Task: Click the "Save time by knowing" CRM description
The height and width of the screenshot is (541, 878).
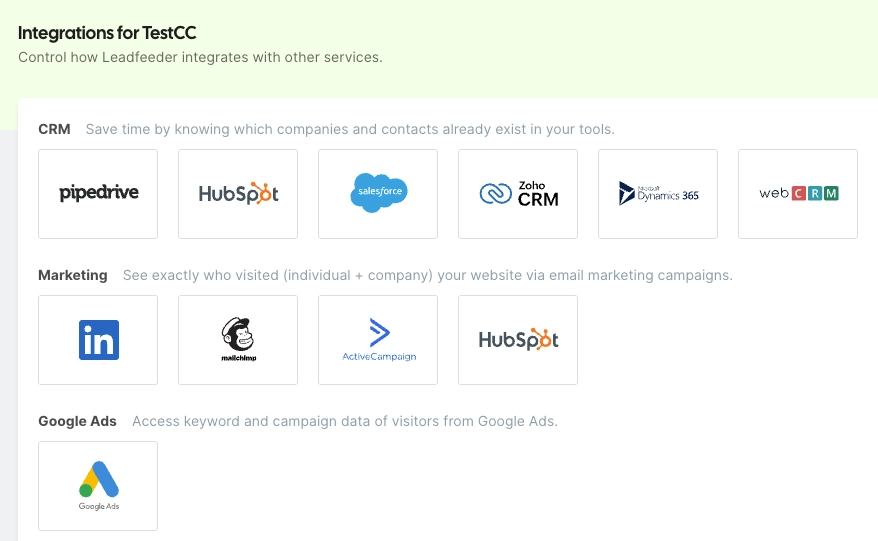Action: tap(350, 129)
